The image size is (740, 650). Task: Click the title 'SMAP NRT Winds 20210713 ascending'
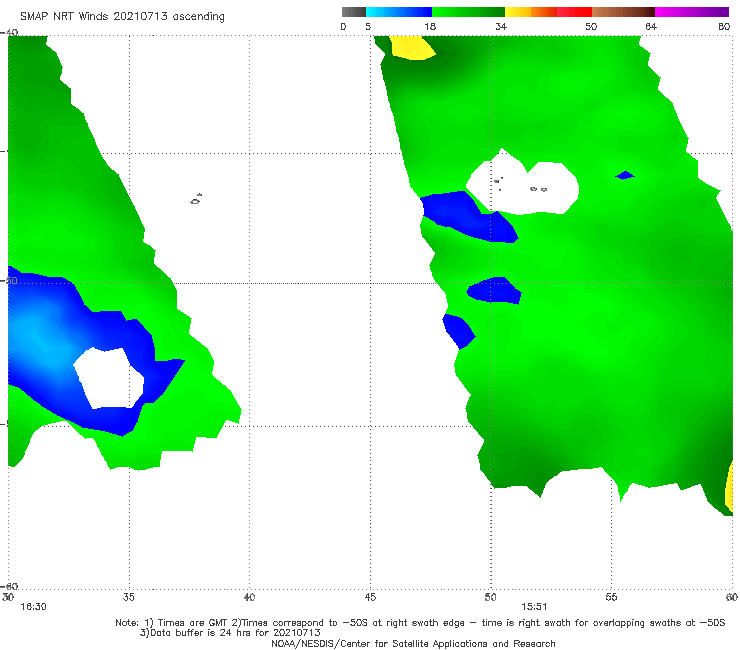coord(122,17)
